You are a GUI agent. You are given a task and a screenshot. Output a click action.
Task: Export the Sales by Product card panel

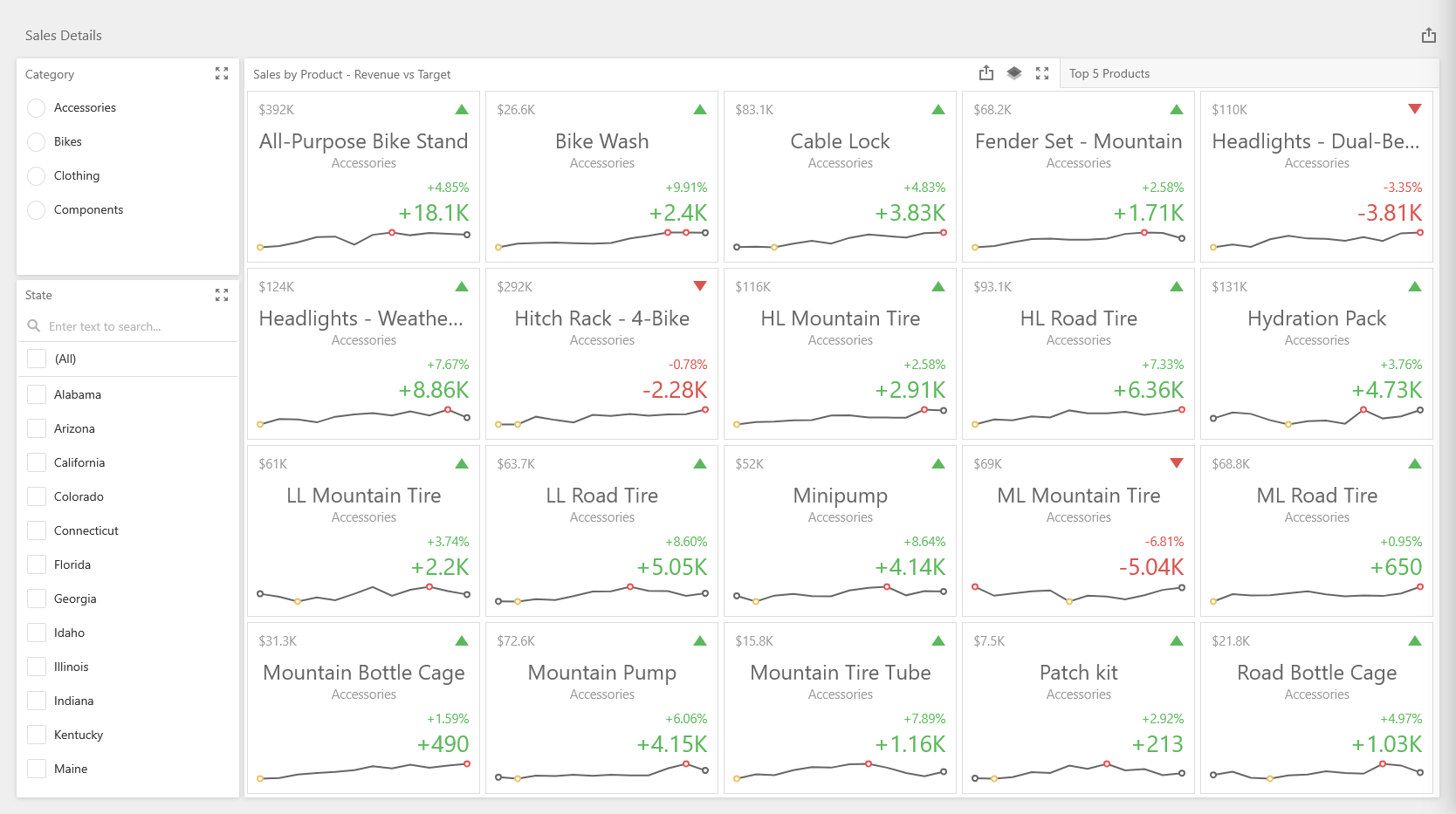pyautogui.click(x=986, y=73)
